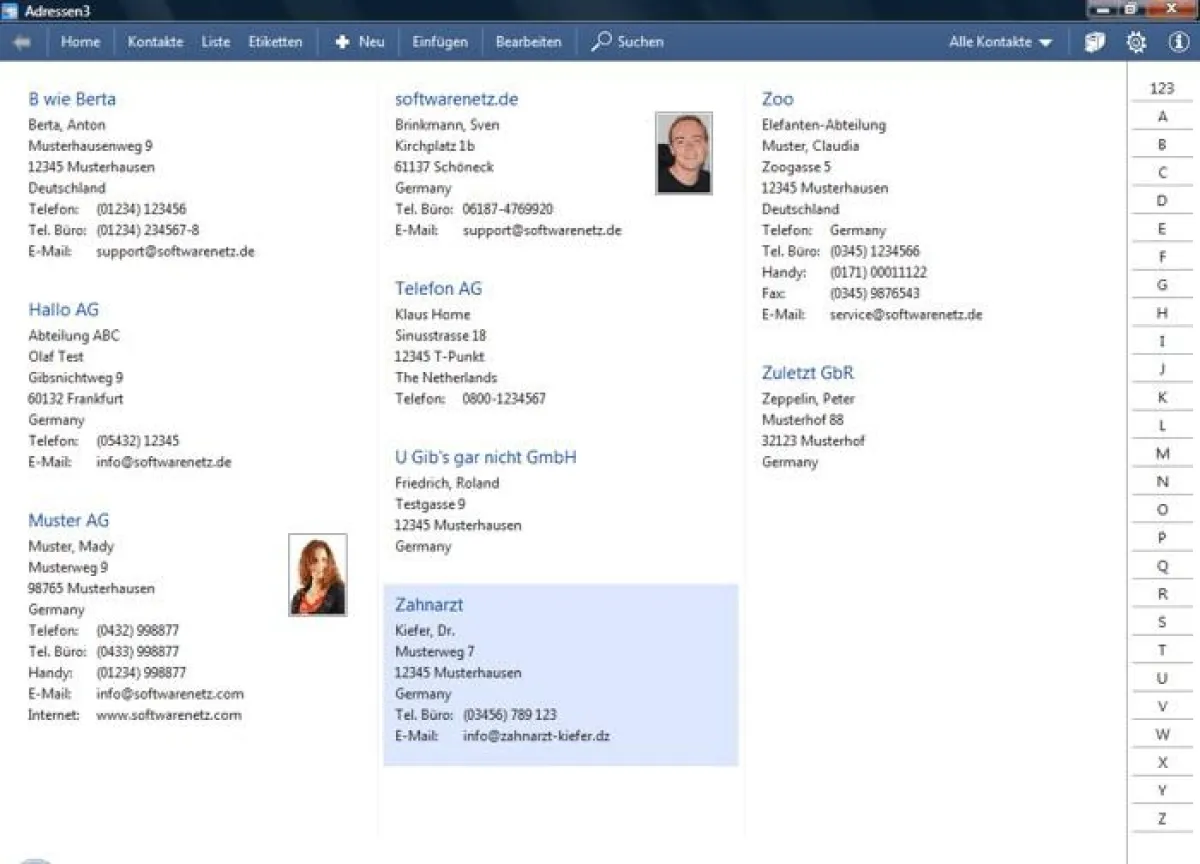This screenshot has height=864, width=1200.
Task: Print contacts using the printer icon
Action: [1094, 42]
